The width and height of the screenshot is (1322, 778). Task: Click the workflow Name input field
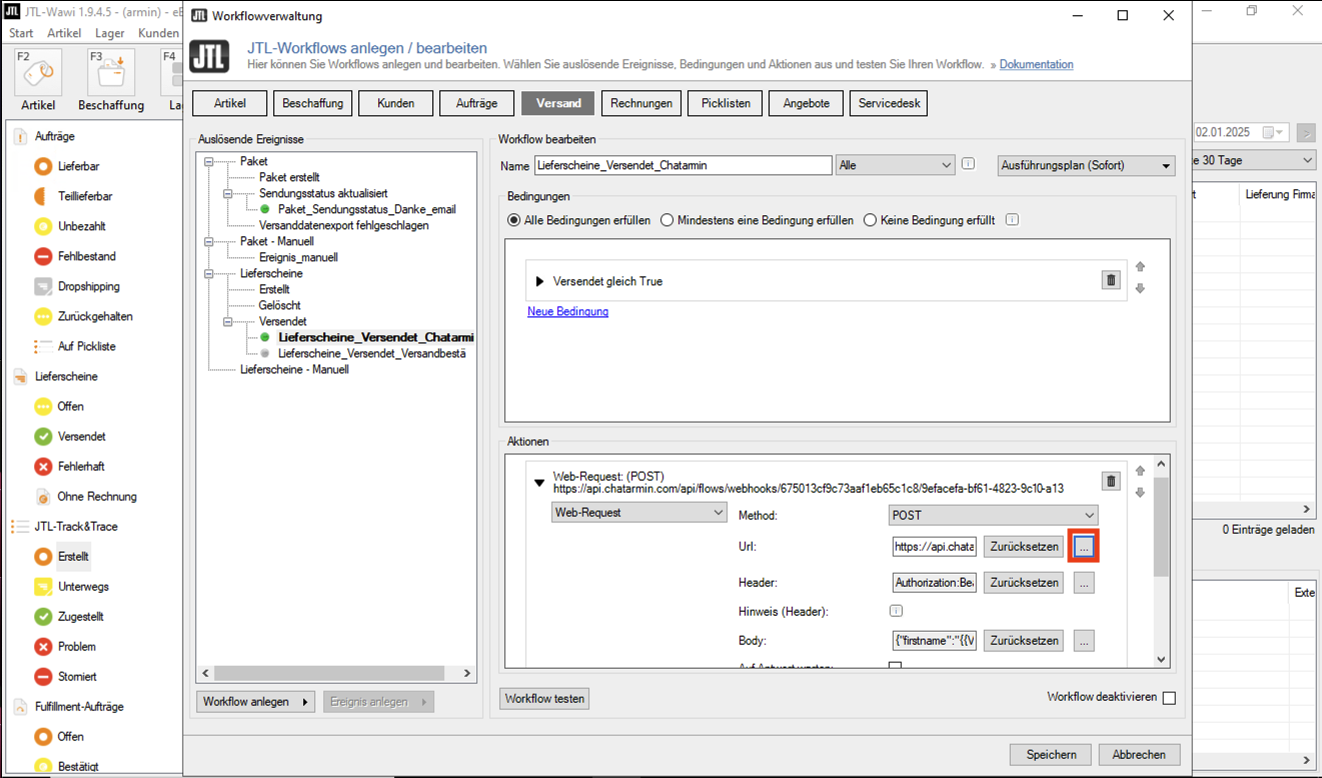(683, 166)
